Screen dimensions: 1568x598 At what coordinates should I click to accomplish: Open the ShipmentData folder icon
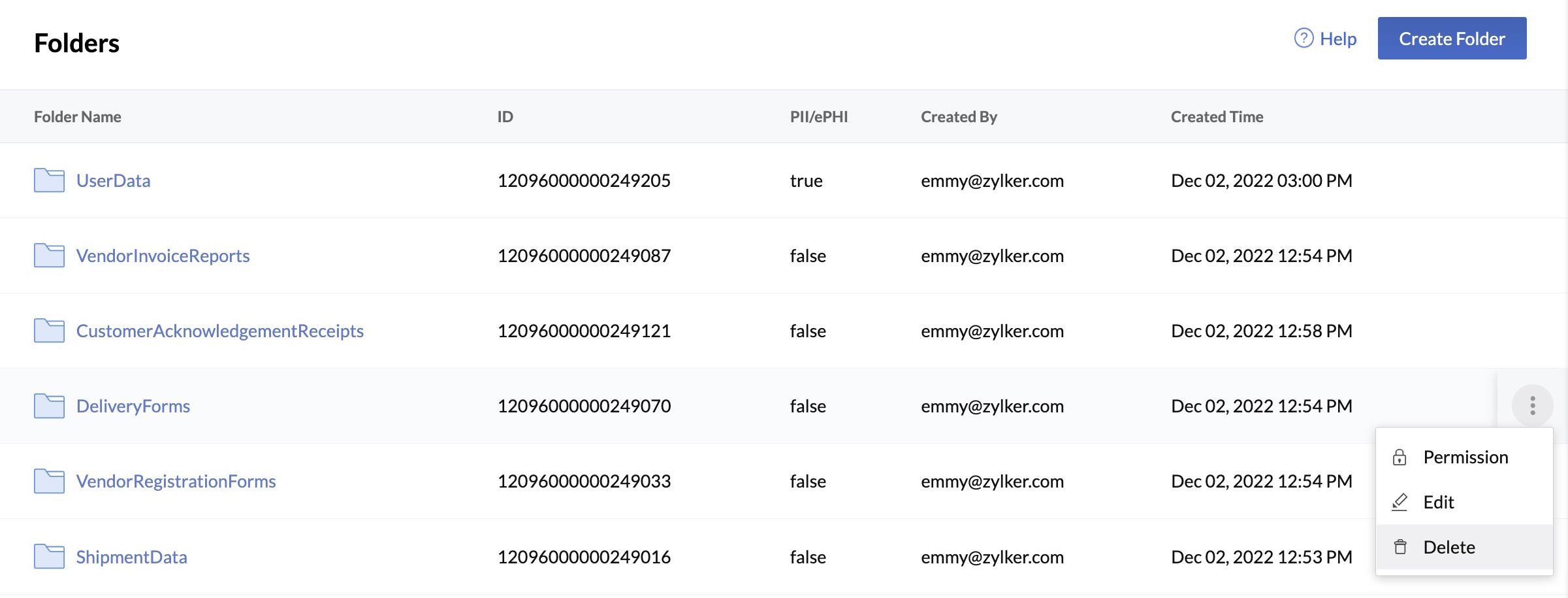(x=49, y=557)
